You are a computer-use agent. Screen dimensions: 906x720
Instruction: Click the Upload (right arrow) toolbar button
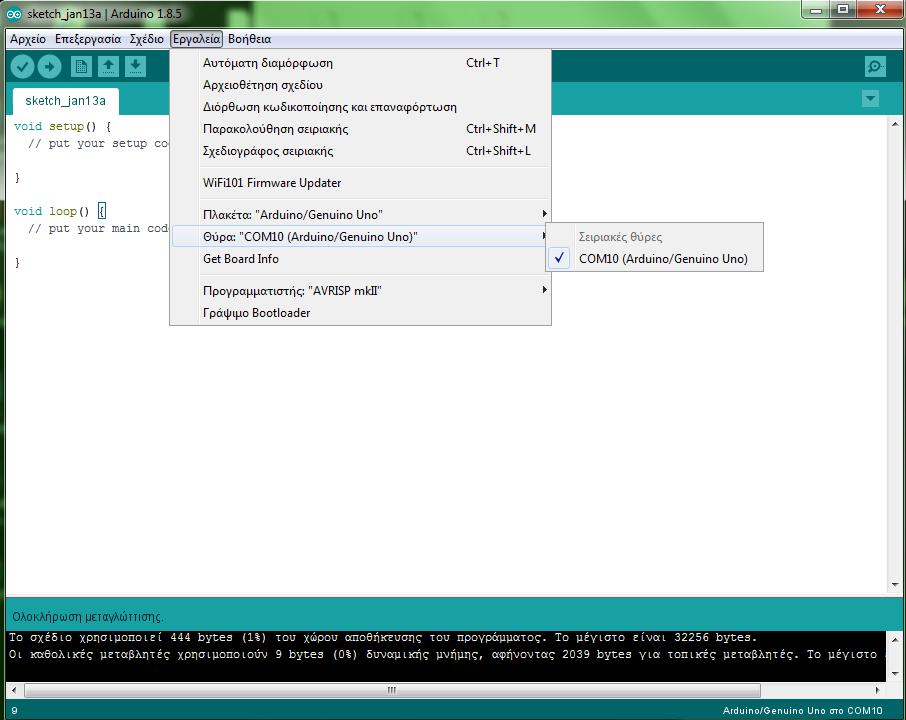[x=50, y=67]
